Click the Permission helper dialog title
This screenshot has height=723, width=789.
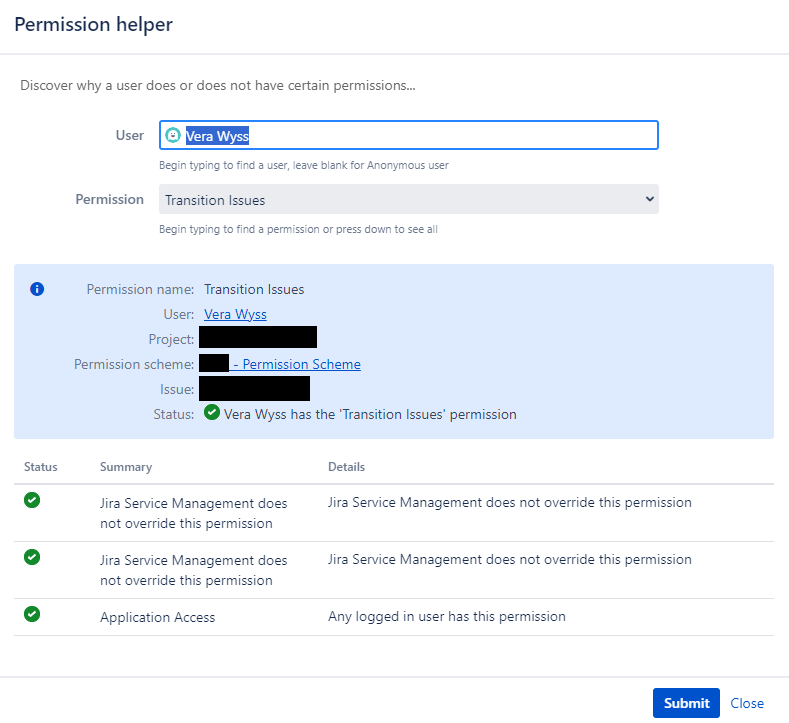point(94,24)
